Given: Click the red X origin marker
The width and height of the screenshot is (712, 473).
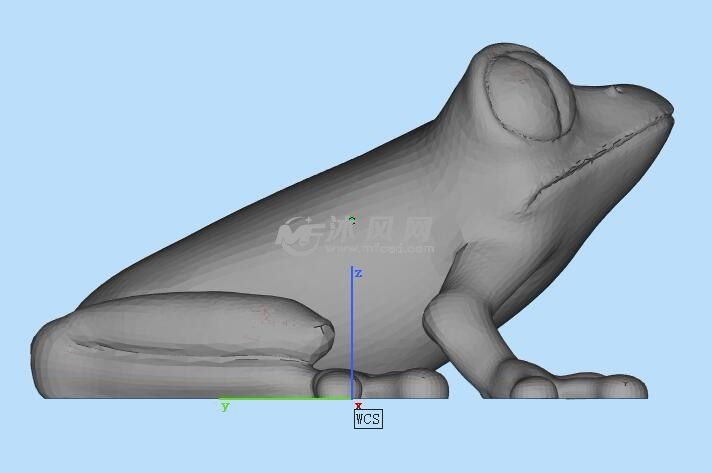Looking at the screenshot, I should pos(358,405).
